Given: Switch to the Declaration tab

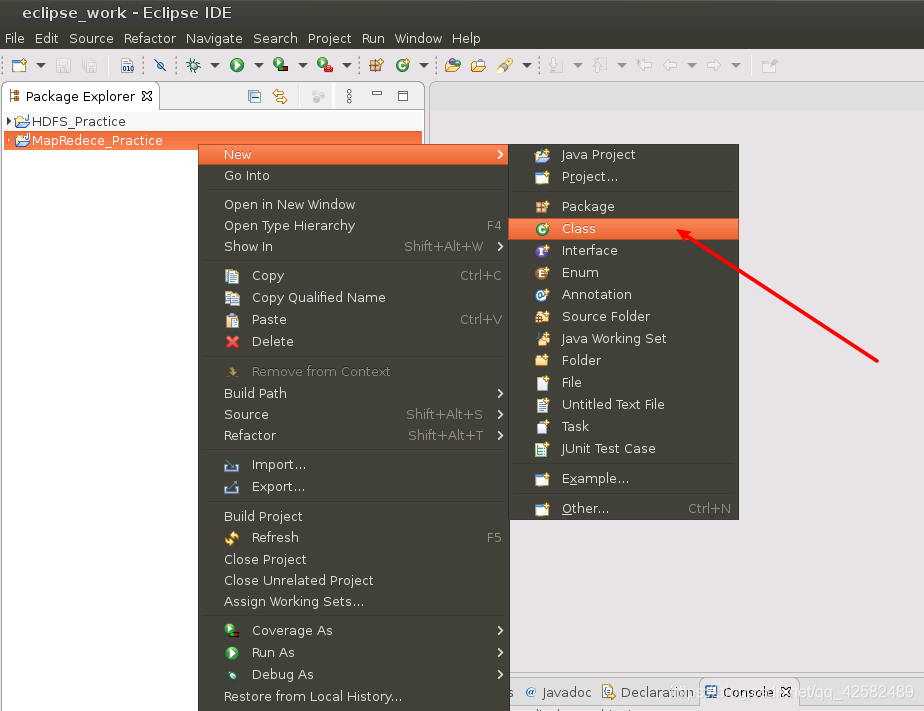Looking at the screenshot, I should coord(648,692).
